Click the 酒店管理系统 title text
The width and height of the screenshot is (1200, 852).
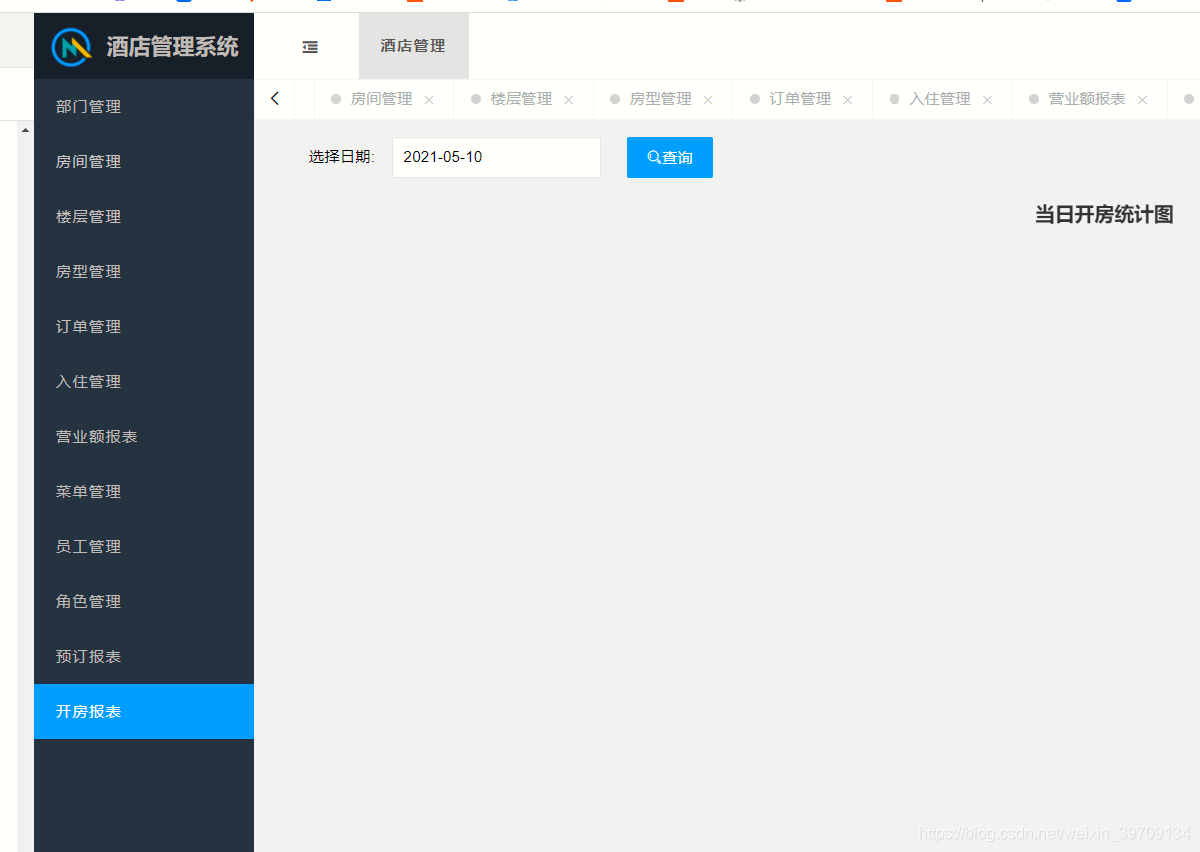173,46
